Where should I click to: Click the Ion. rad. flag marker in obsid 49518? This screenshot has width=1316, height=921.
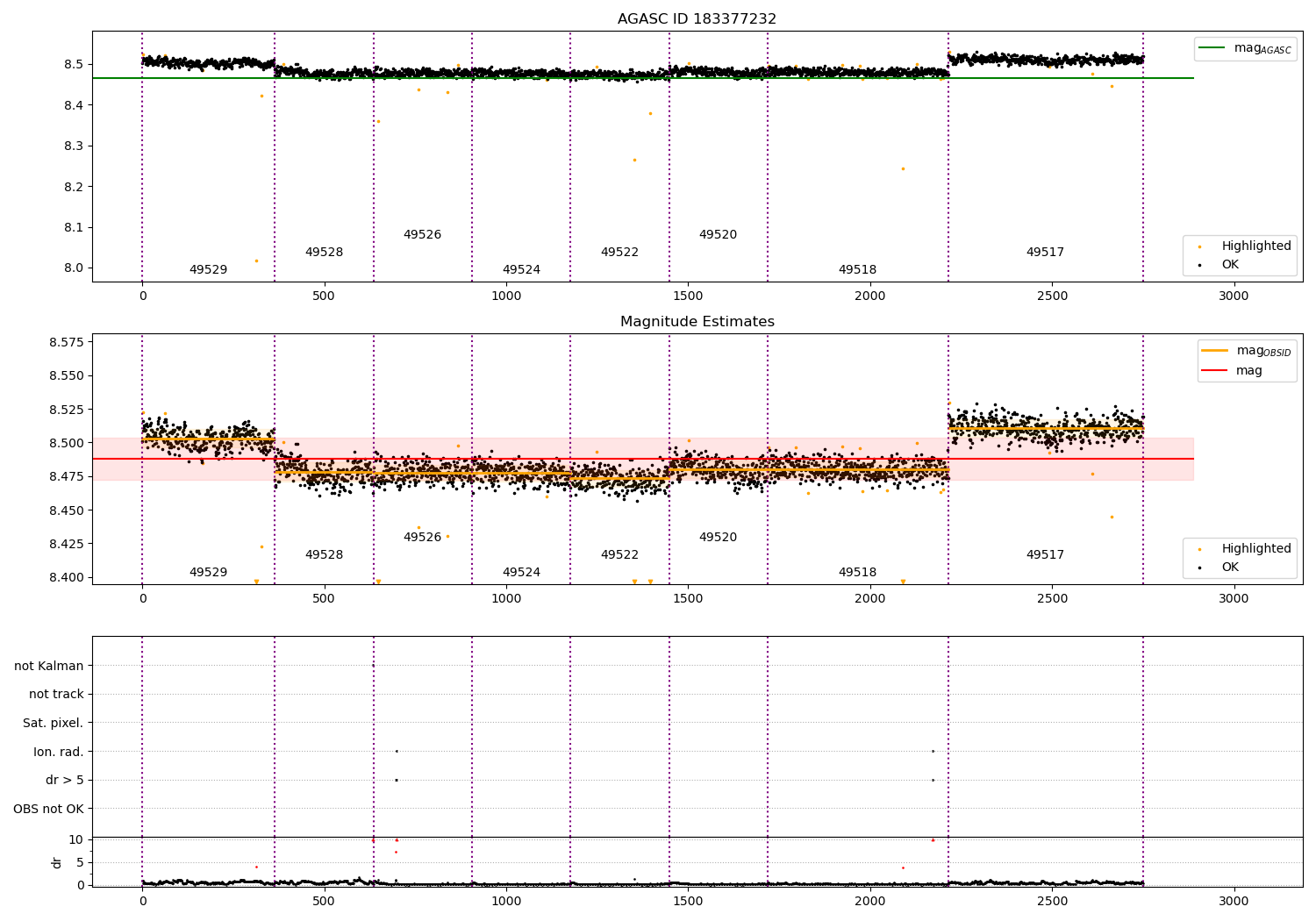933,751
